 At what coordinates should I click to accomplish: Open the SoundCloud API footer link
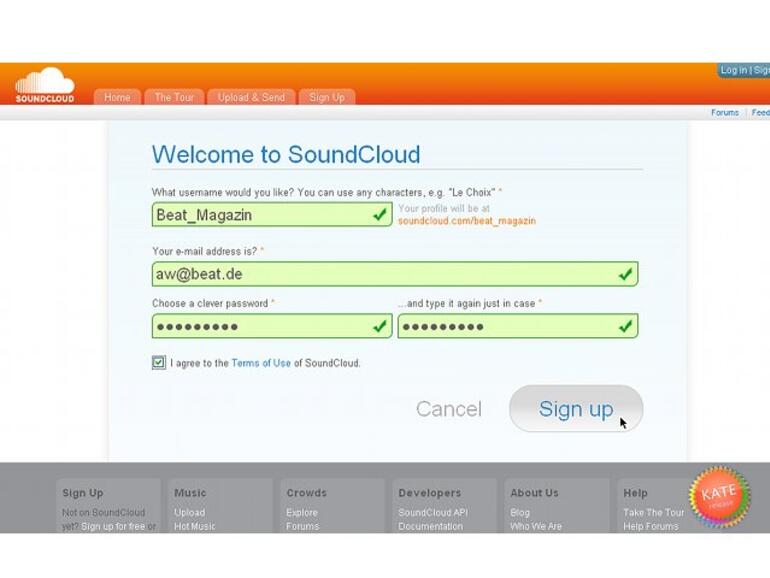[x=433, y=513]
